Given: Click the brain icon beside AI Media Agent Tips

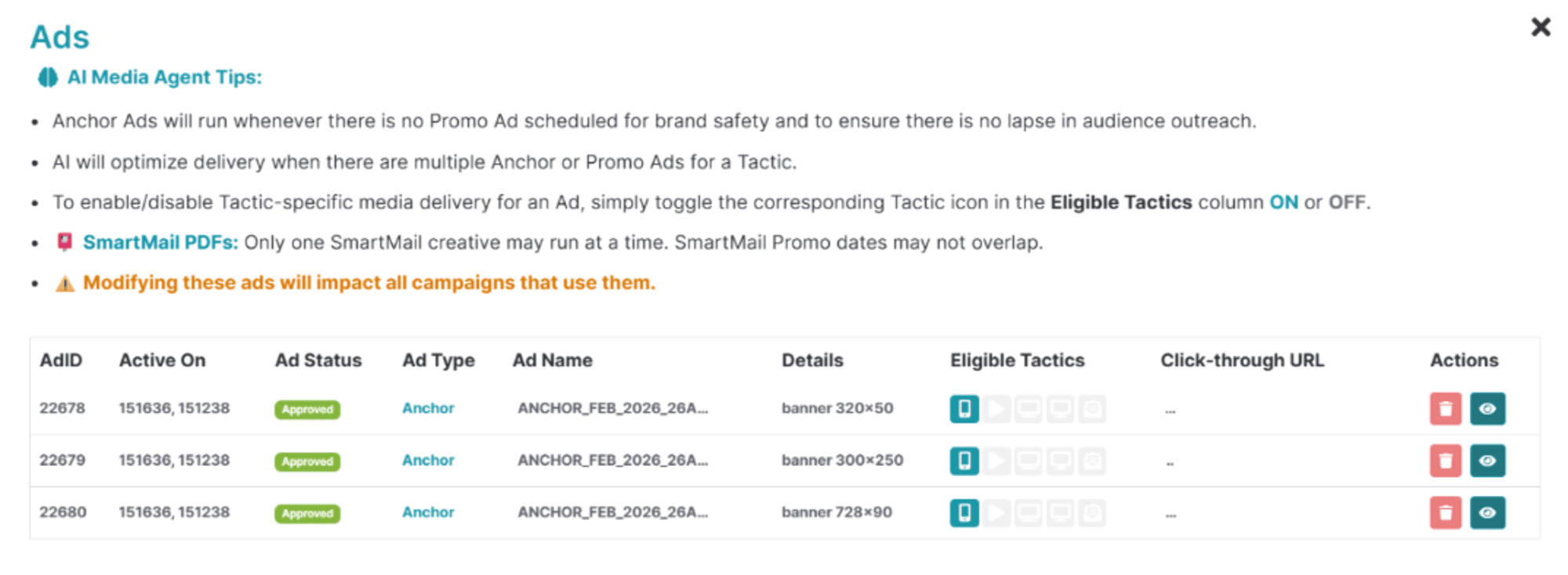Looking at the screenshot, I should 48,78.
